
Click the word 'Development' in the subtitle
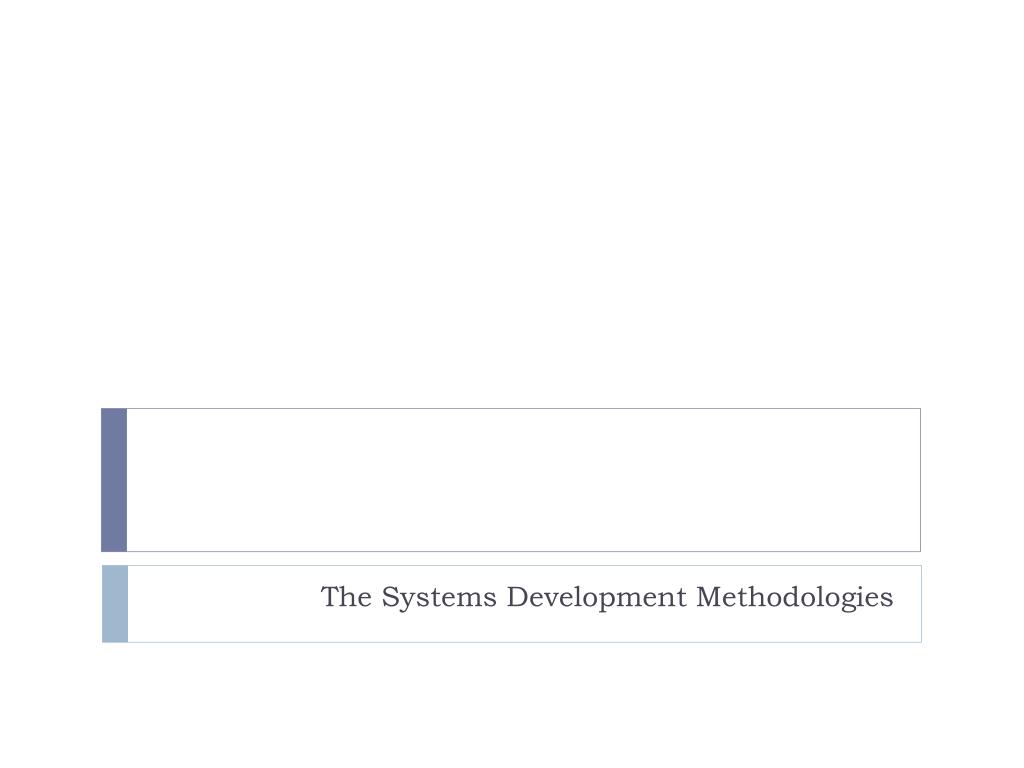pyautogui.click(x=596, y=597)
